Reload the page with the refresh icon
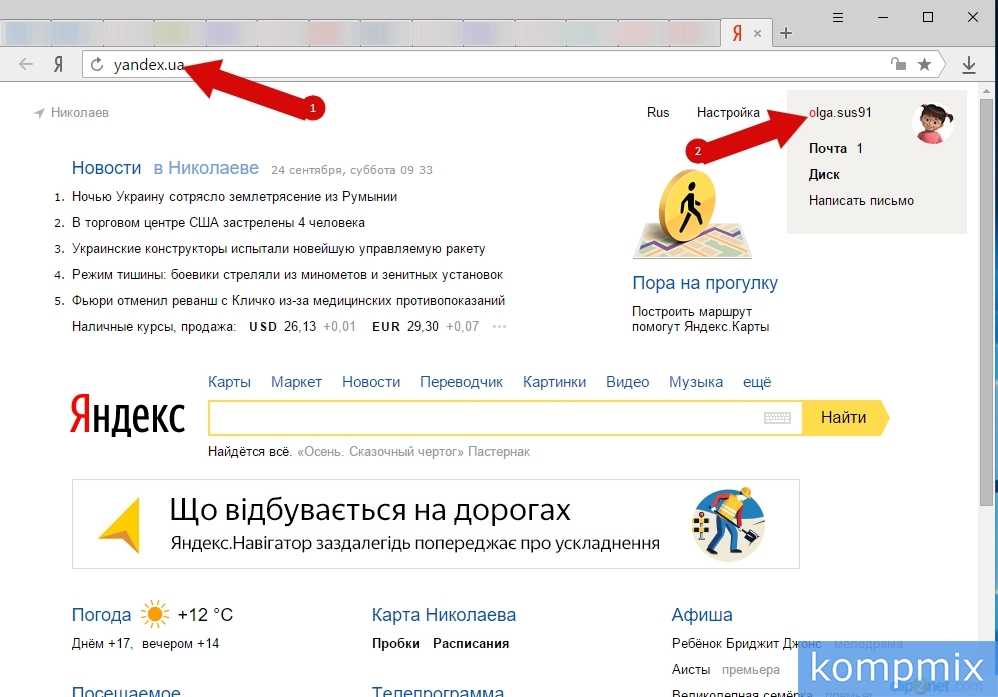Image resolution: width=998 pixels, height=697 pixels. click(97, 65)
